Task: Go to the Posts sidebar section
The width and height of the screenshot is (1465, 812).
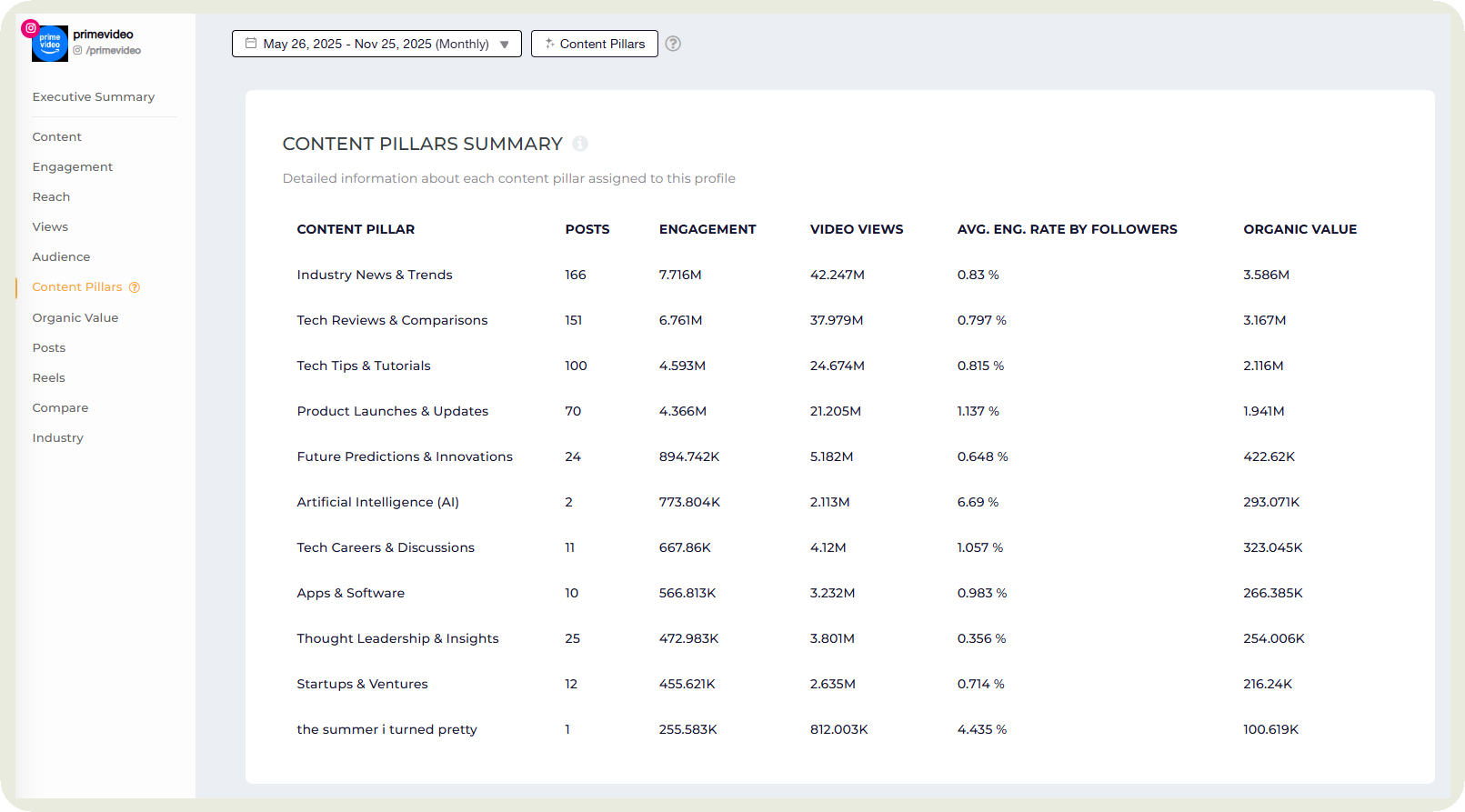Action: point(49,347)
